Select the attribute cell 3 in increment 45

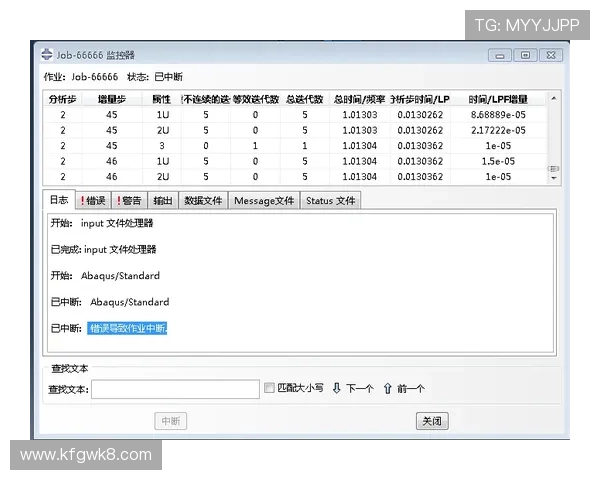(162, 146)
